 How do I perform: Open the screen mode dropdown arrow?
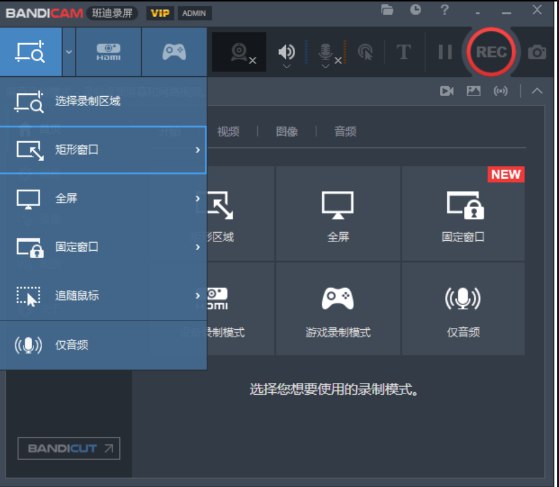click(69, 52)
